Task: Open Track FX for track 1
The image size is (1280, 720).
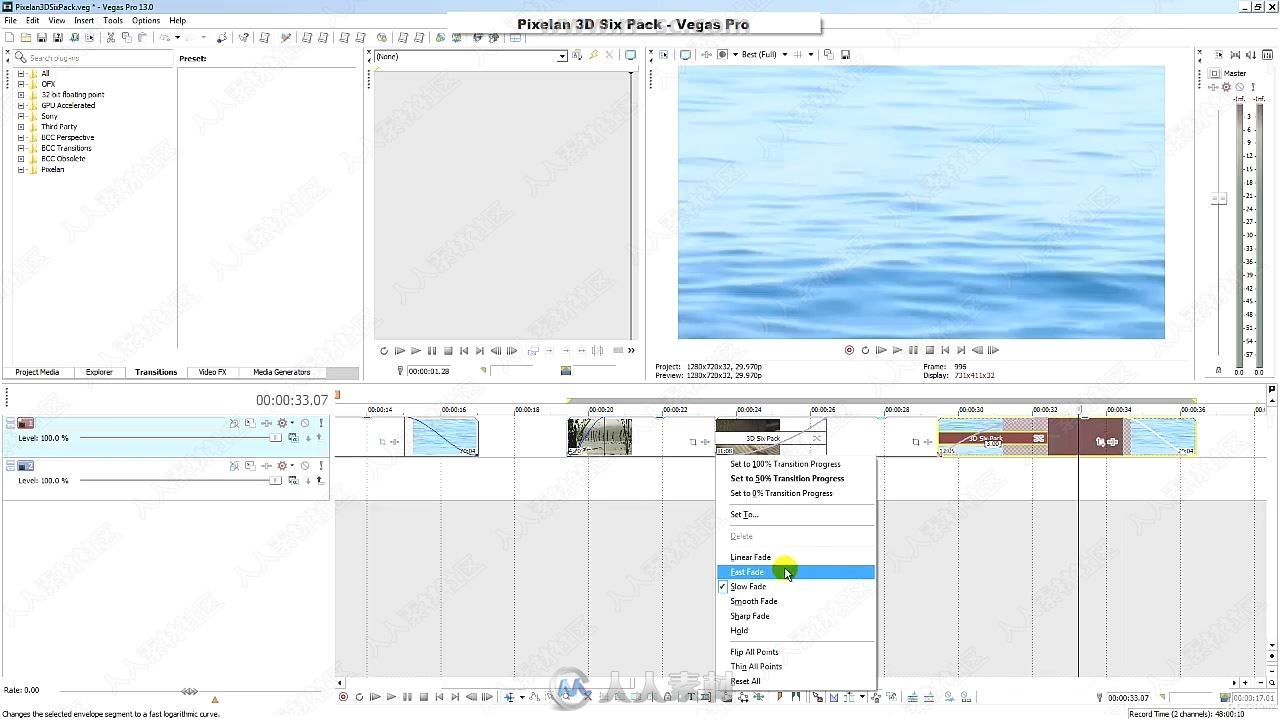Action: [266, 423]
